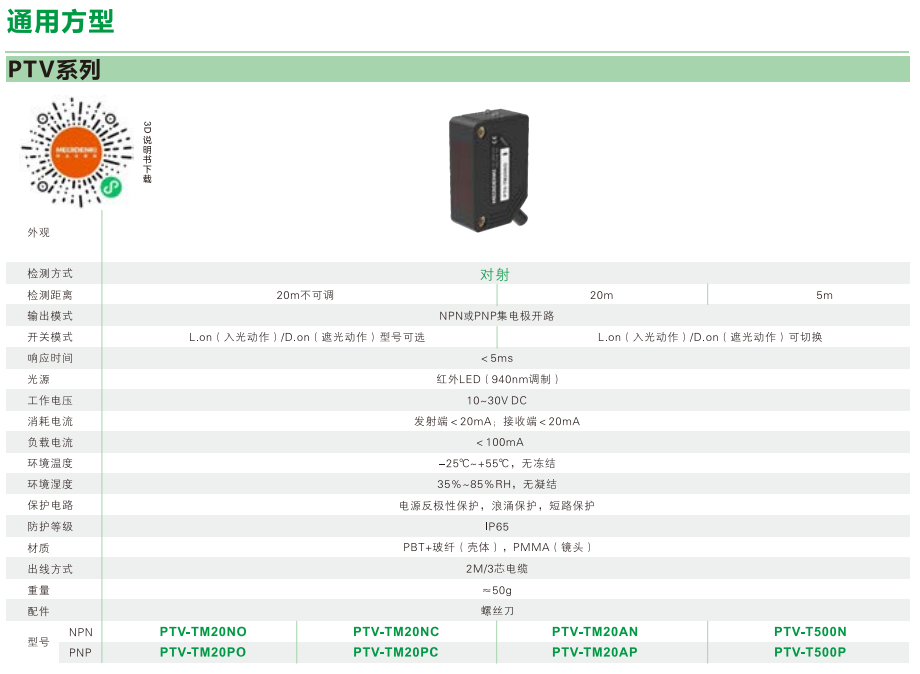Open model PTV-TM20PC

[396, 652]
